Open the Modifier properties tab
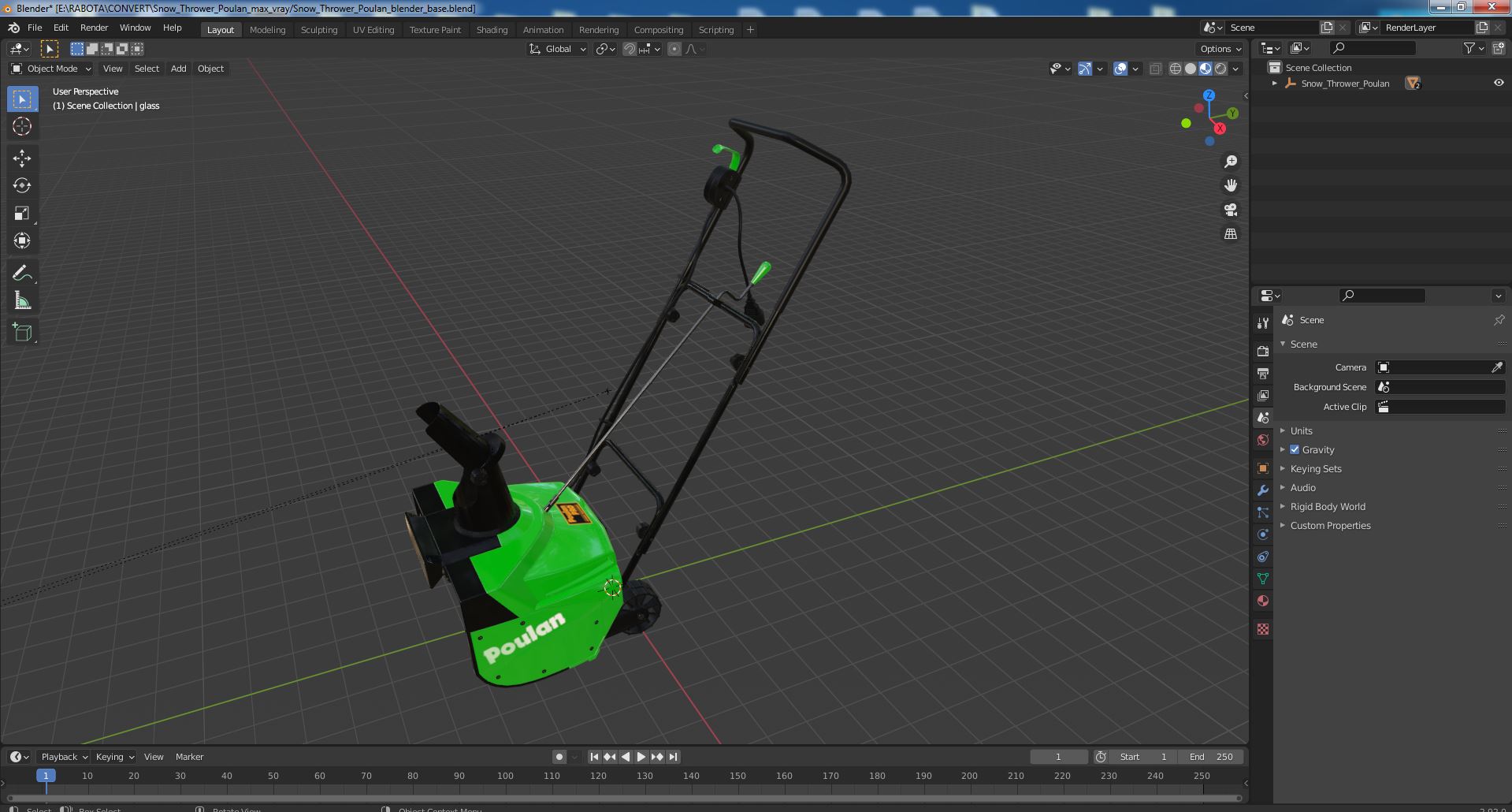The height and width of the screenshot is (812, 1512). 1263,490
